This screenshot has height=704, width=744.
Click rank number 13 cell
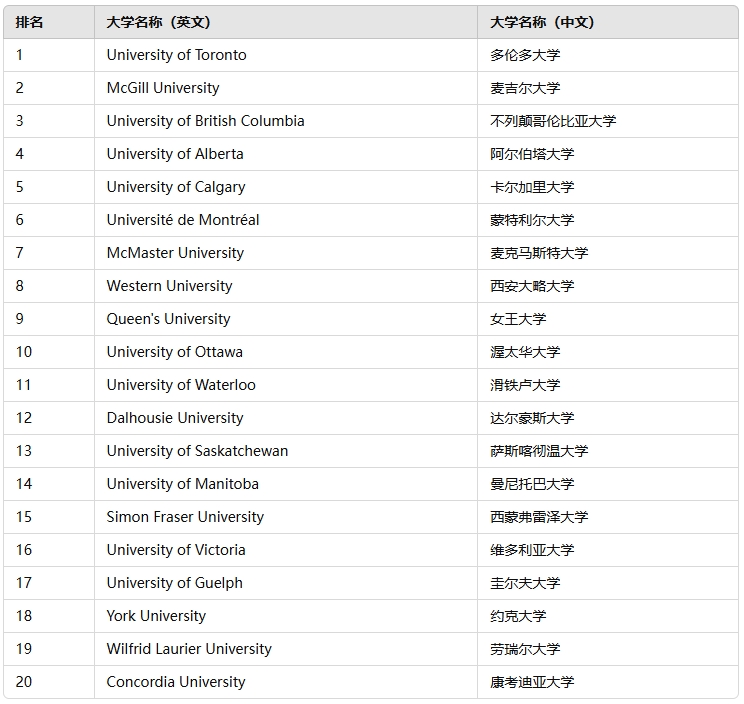(x=49, y=451)
